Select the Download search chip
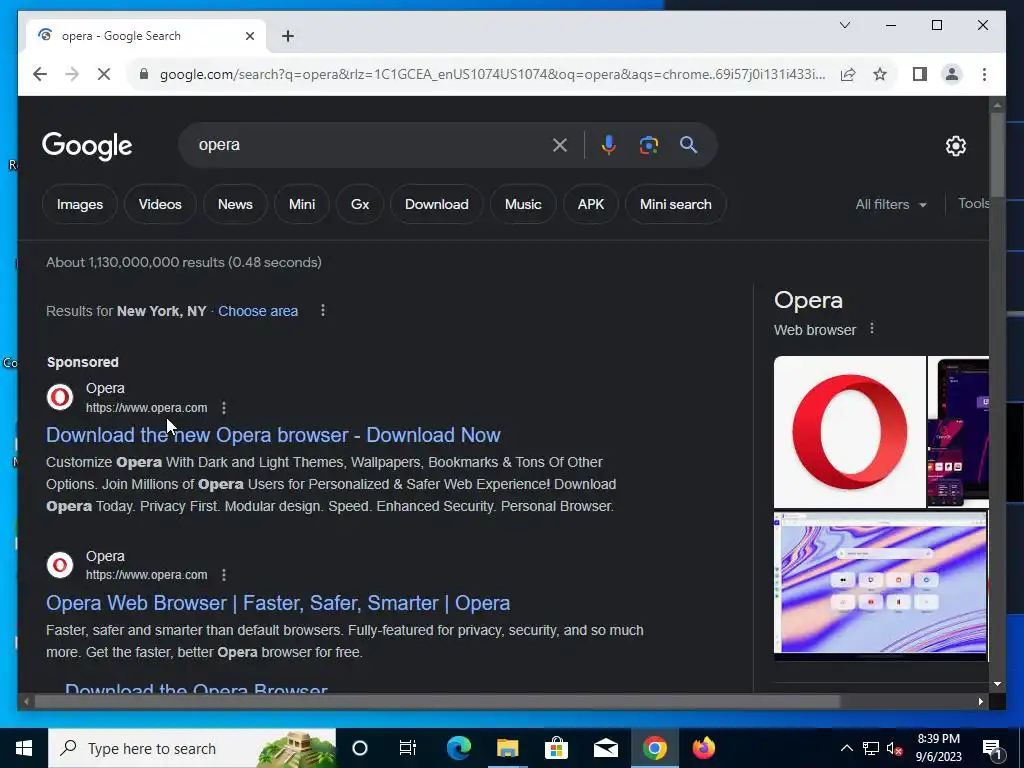This screenshot has width=1024, height=768. pyautogui.click(x=436, y=204)
